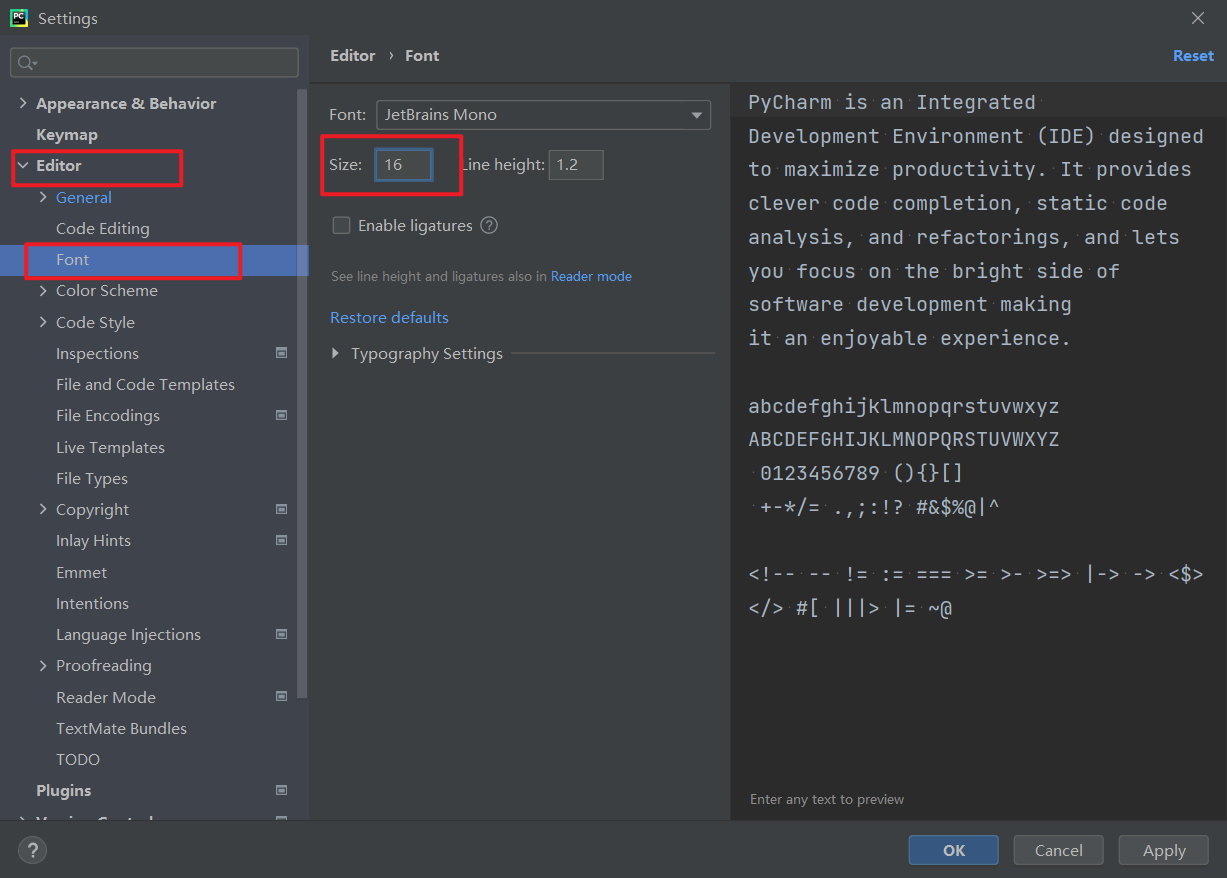Open Language Injections page

pos(128,634)
